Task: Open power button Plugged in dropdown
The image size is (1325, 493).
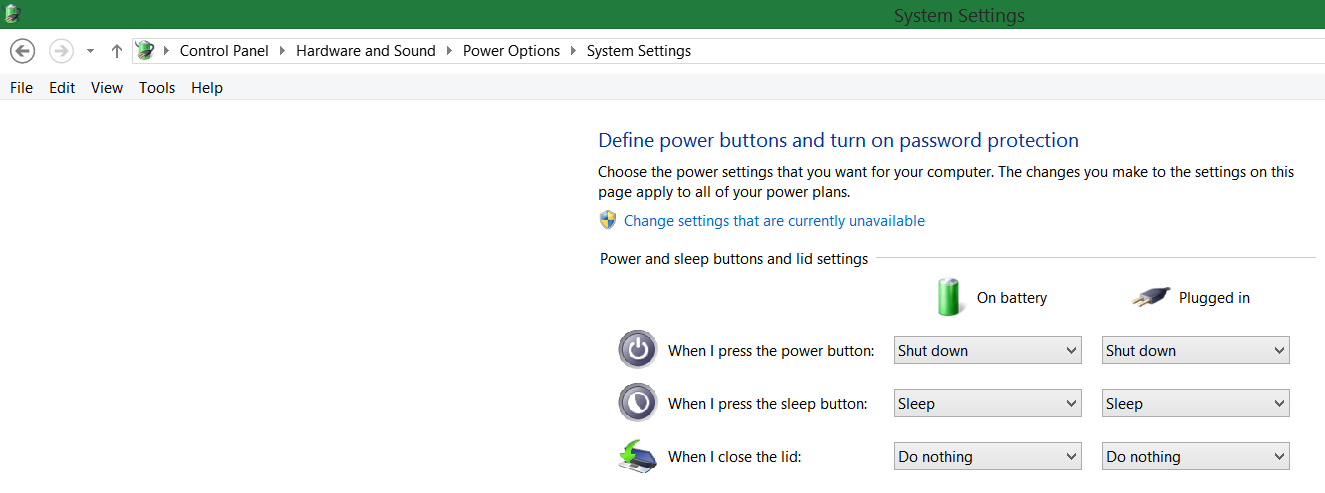Action: pyautogui.click(x=1196, y=351)
